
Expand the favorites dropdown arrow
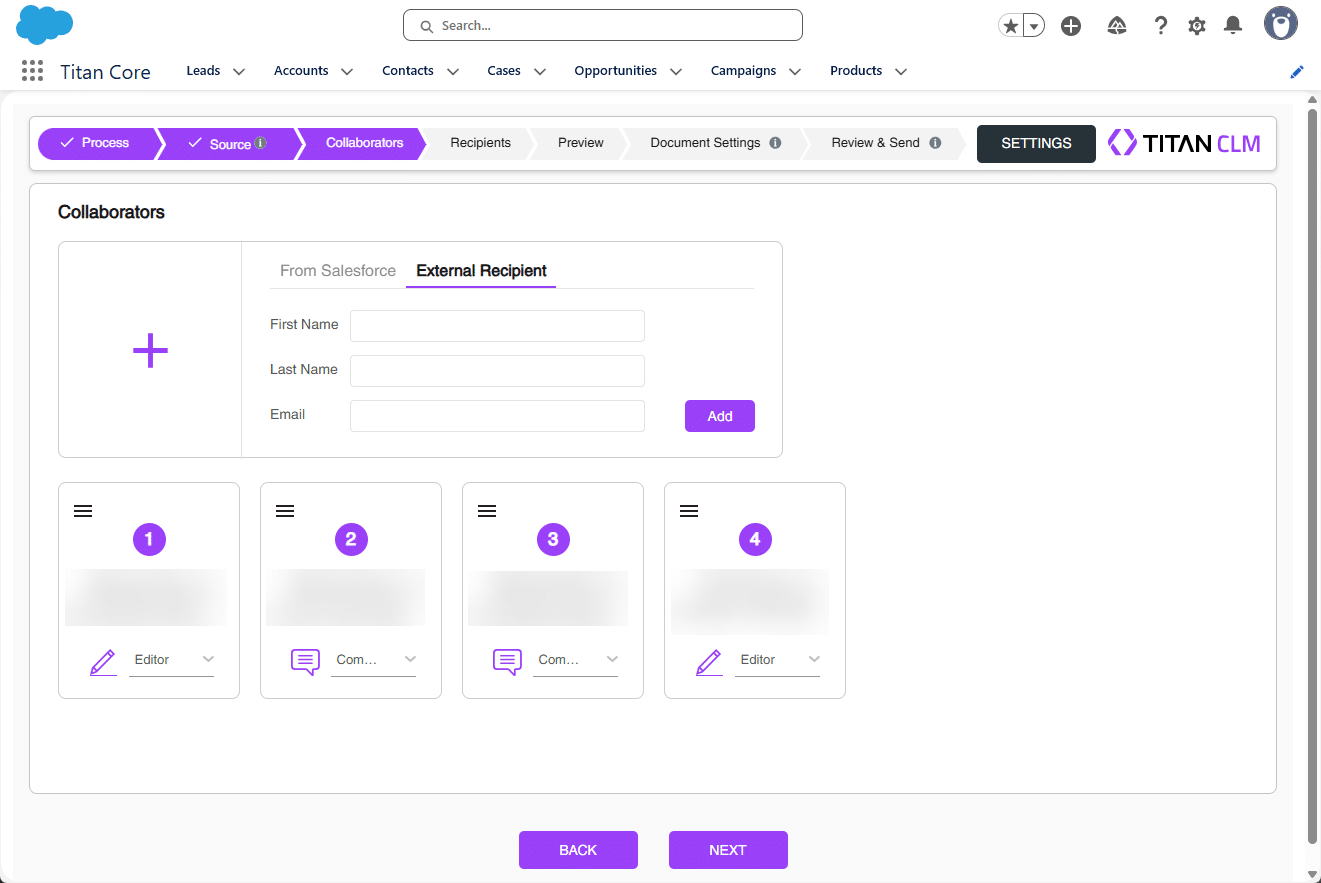[x=1033, y=25]
